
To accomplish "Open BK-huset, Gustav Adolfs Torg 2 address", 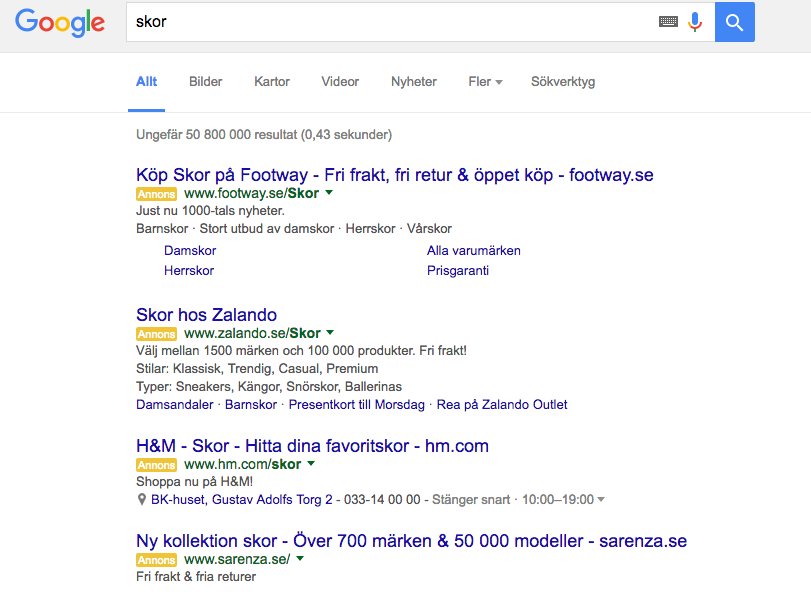I will tap(242, 499).
